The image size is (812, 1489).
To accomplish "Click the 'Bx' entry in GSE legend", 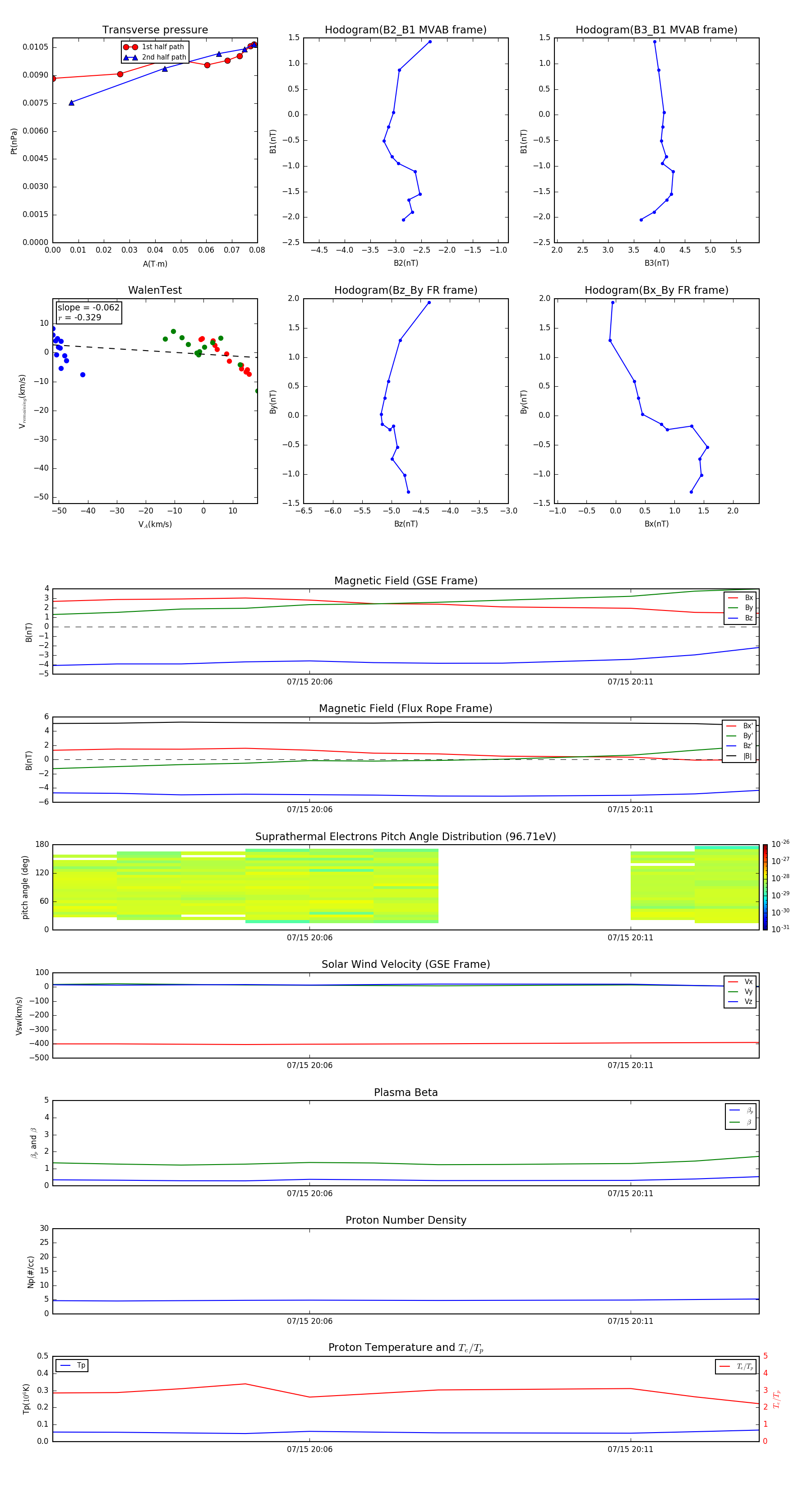I will click(x=740, y=598).
